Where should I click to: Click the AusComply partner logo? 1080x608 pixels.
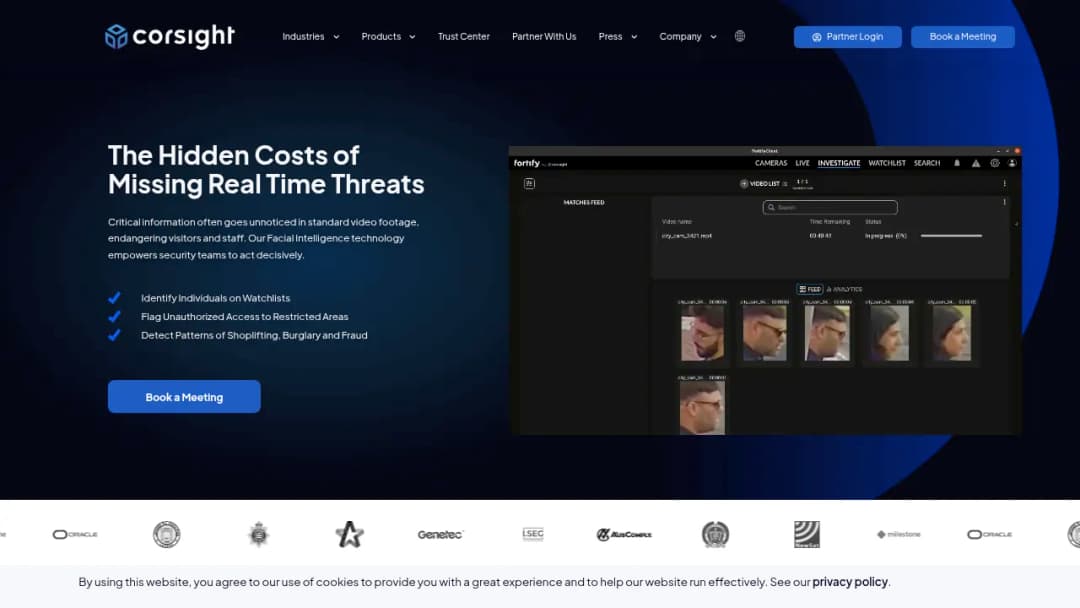[624, 534]
